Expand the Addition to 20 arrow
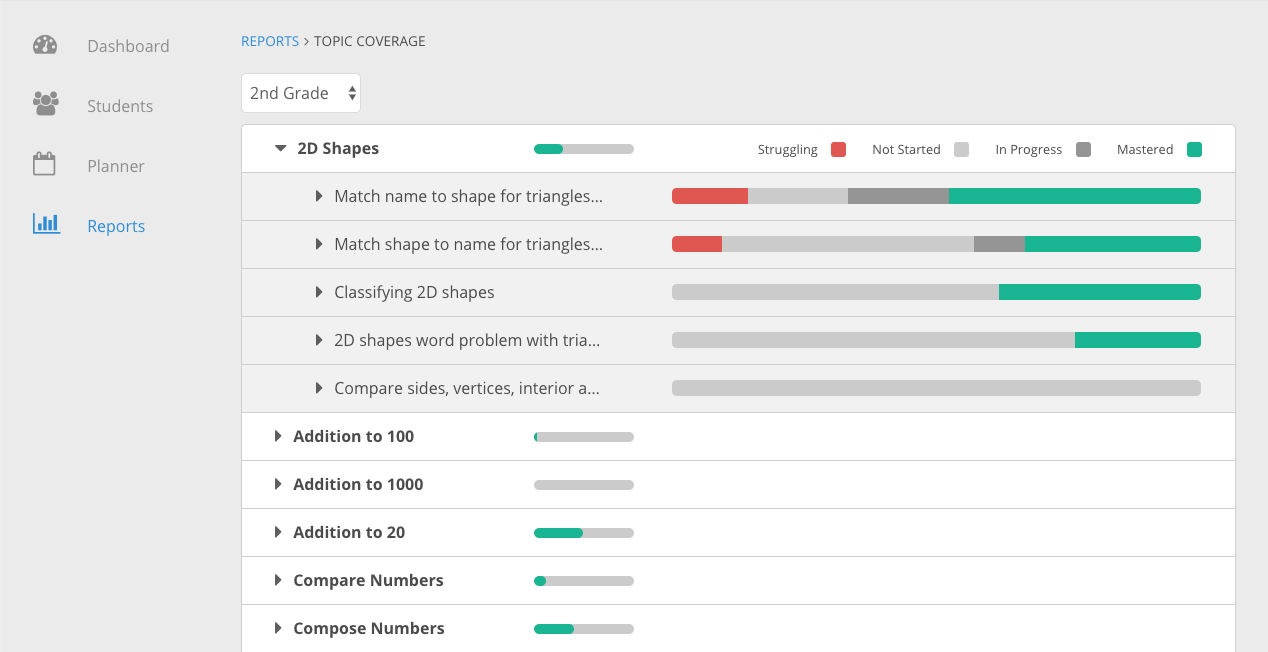 [278, 533]
